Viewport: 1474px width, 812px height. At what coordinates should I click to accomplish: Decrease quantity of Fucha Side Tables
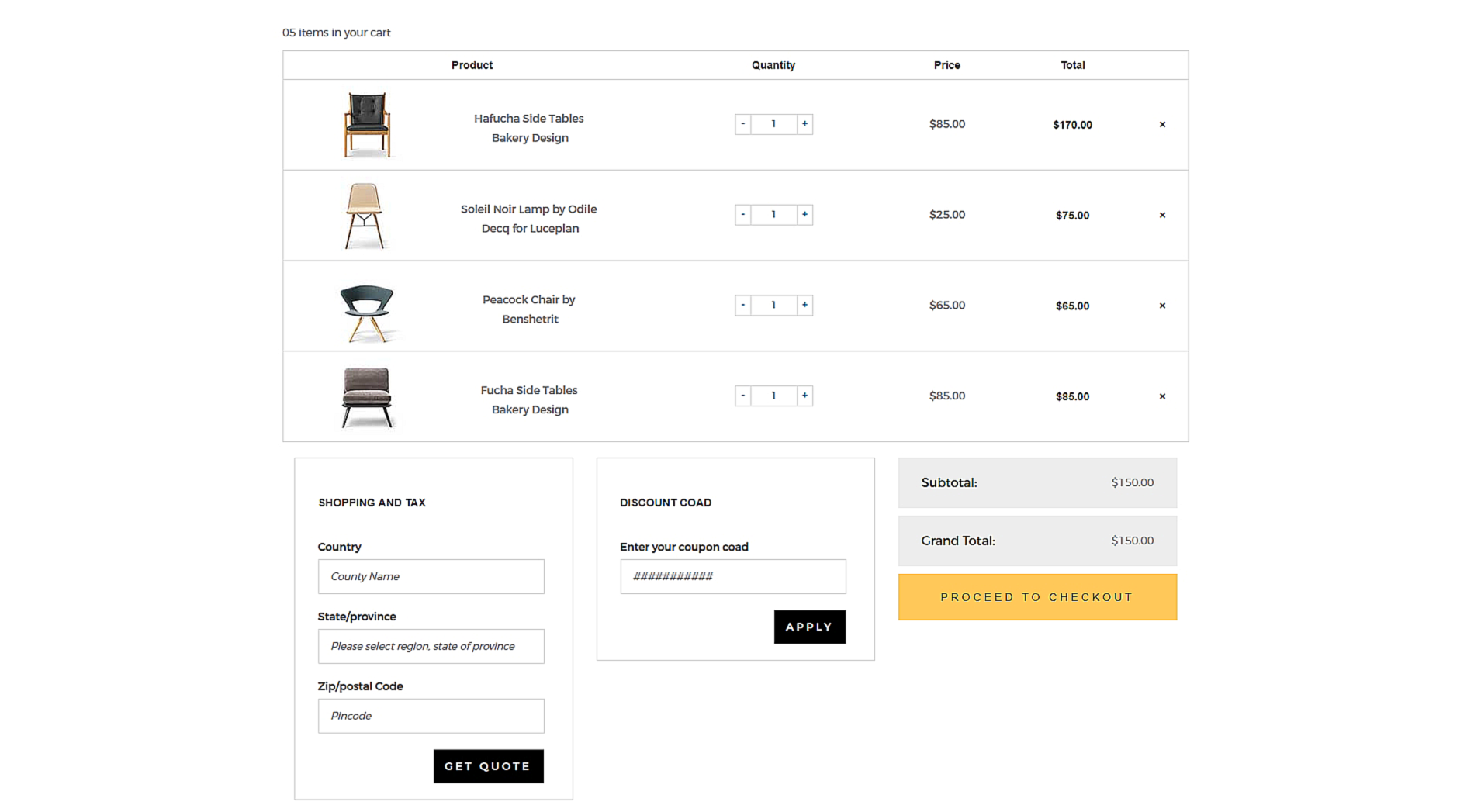tap(742, 396)
